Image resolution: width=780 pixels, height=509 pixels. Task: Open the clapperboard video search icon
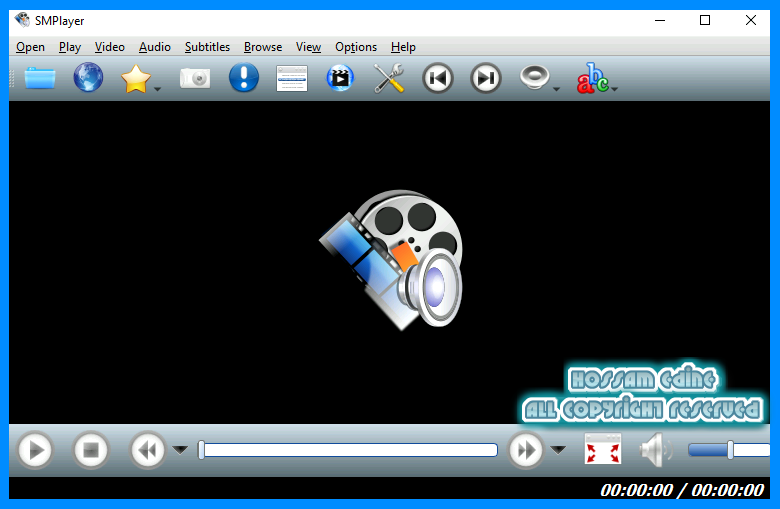click(340, 78)
